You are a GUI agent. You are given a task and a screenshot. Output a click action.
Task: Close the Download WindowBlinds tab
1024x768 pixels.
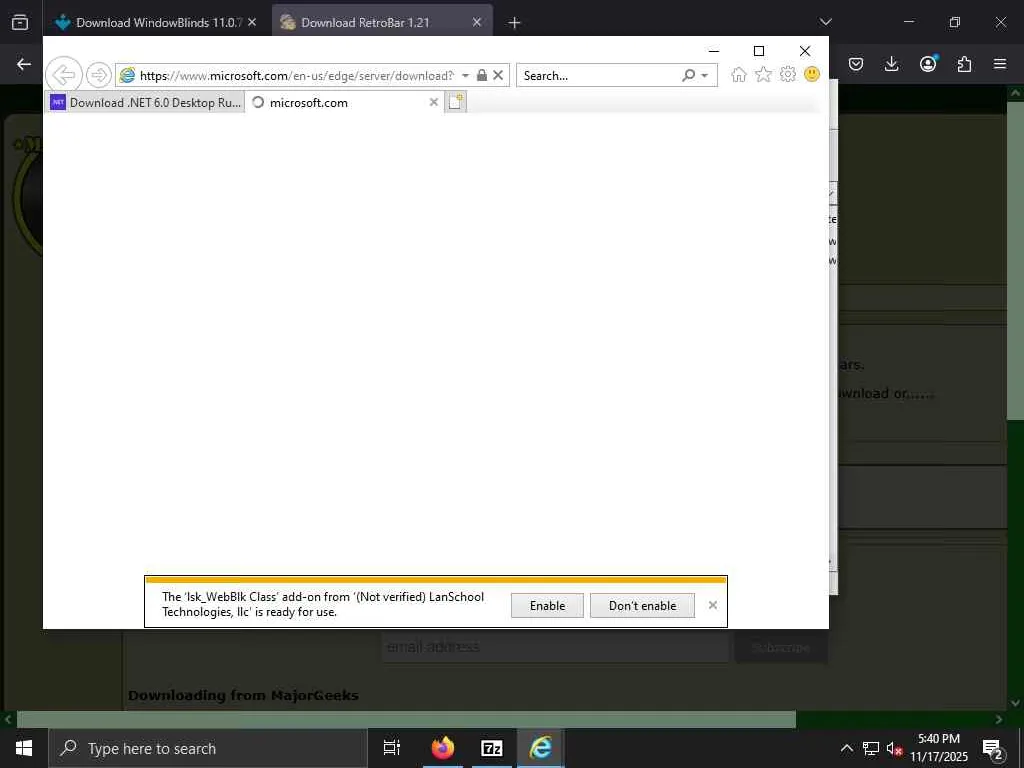(x=252, y=22)
